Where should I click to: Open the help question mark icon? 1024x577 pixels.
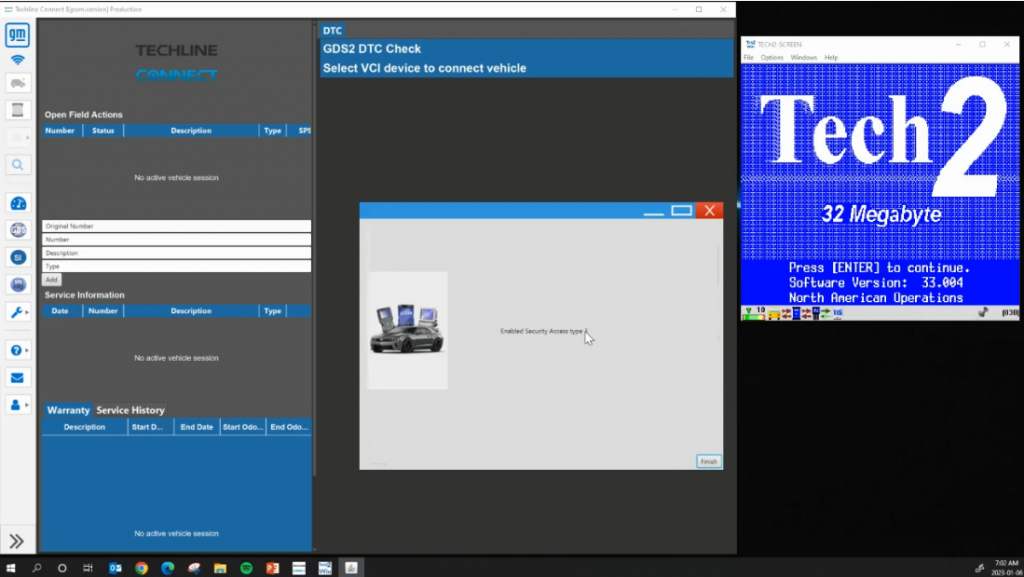click(16, 351)
